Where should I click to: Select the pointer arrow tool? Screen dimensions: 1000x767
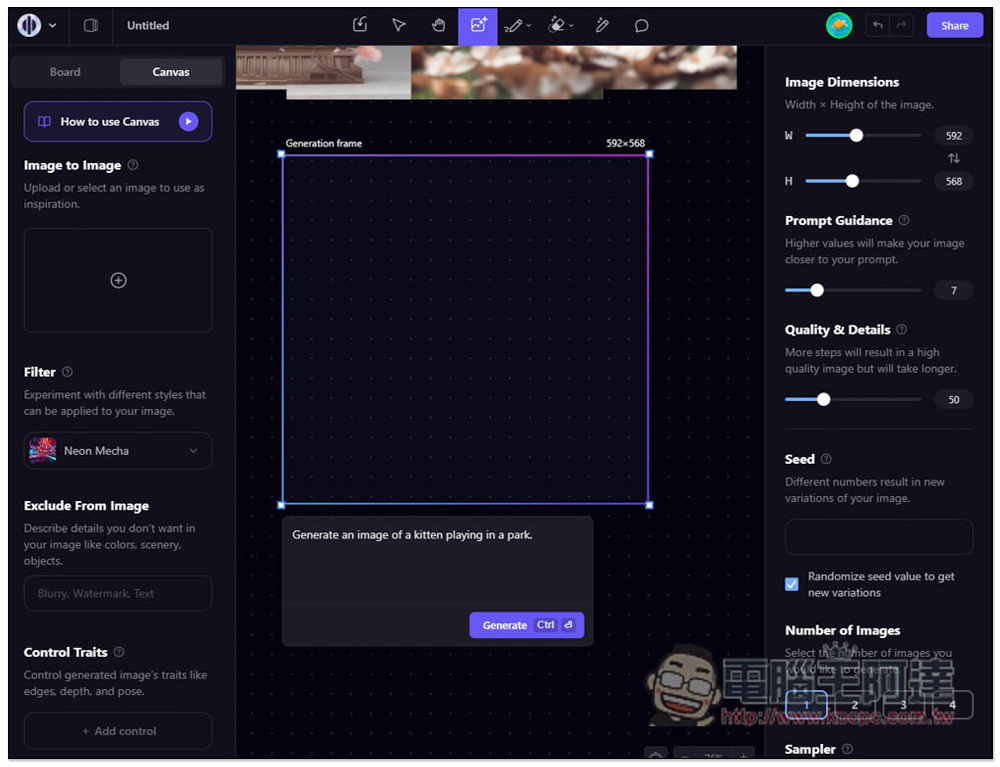(399, 26)
